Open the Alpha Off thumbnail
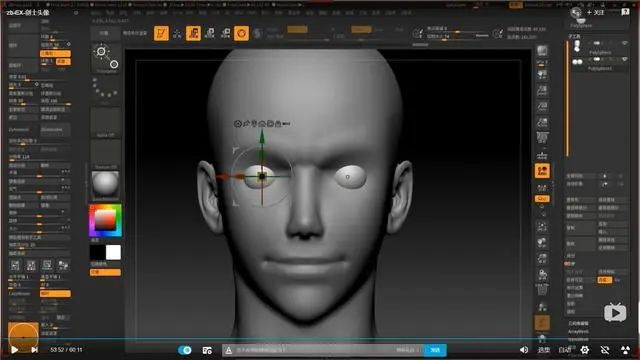640x360 pixels. (106, 122)
